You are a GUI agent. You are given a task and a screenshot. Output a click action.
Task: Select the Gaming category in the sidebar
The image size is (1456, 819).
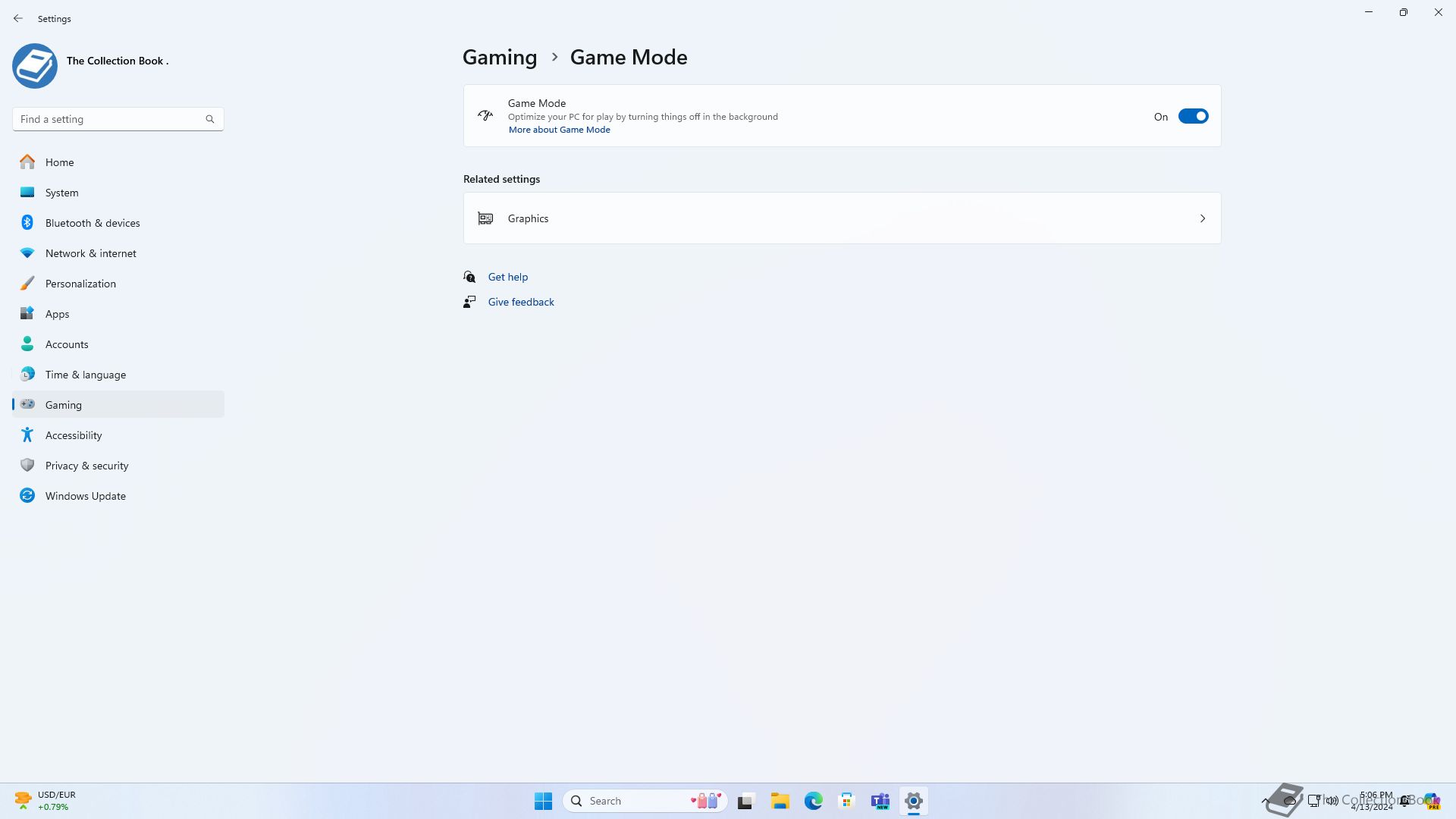118,405
